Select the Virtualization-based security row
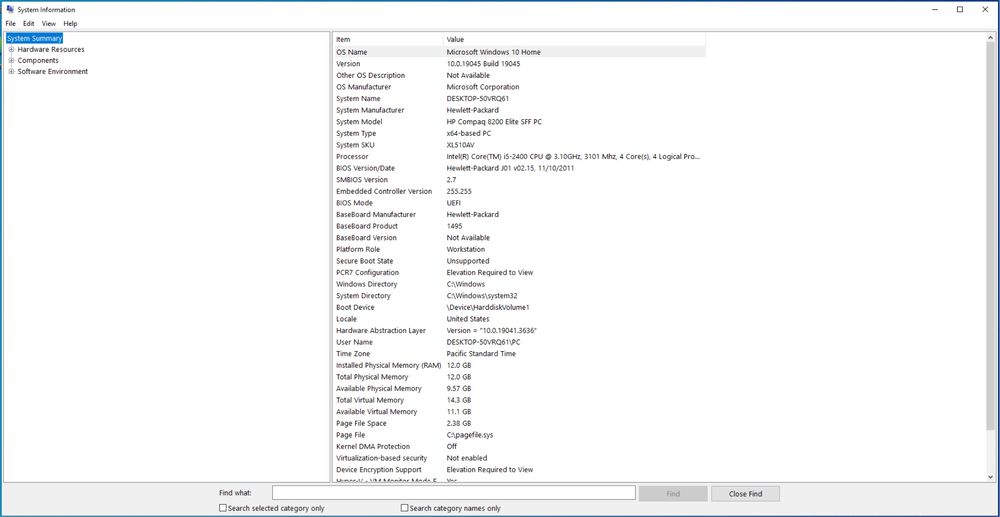The image size is (1000, 517). coord(519,458)
